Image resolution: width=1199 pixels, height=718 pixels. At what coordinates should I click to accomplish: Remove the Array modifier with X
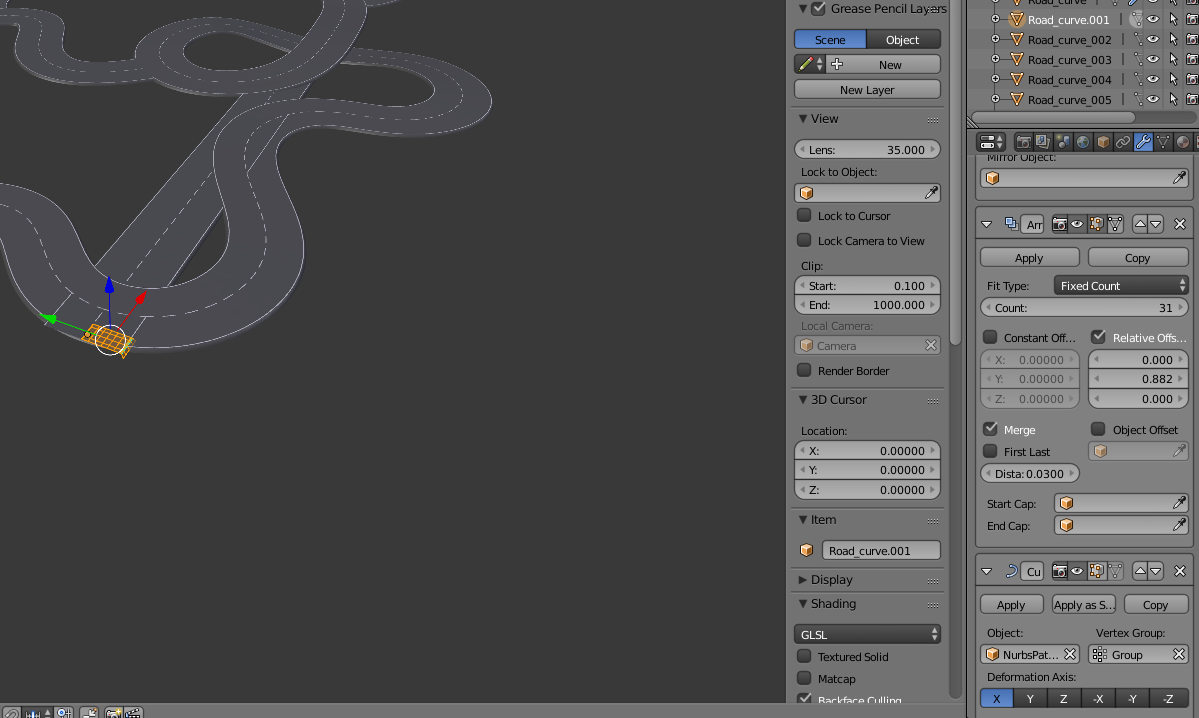pos(1180,224)
